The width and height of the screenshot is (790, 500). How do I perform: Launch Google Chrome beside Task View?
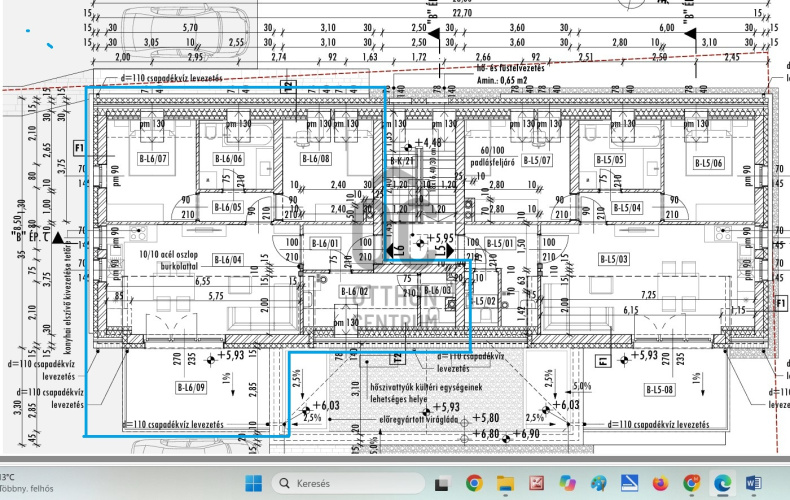coord(474,483)
